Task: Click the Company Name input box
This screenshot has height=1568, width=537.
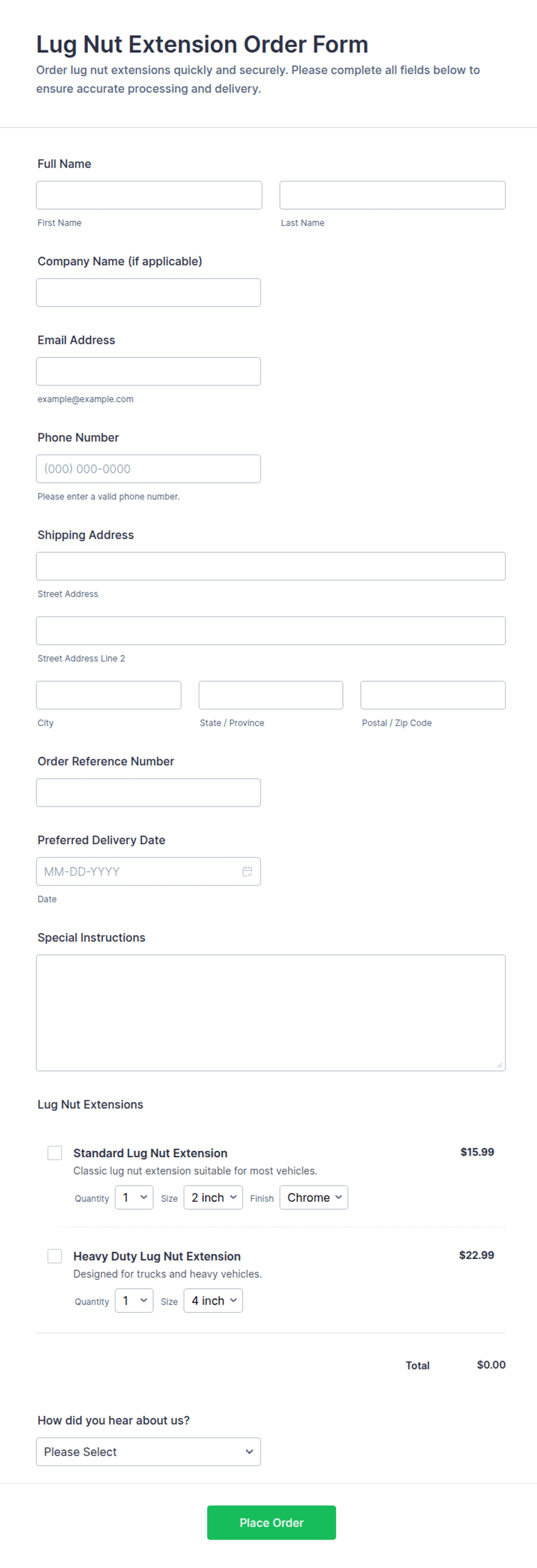Action: tap(148, 292)
